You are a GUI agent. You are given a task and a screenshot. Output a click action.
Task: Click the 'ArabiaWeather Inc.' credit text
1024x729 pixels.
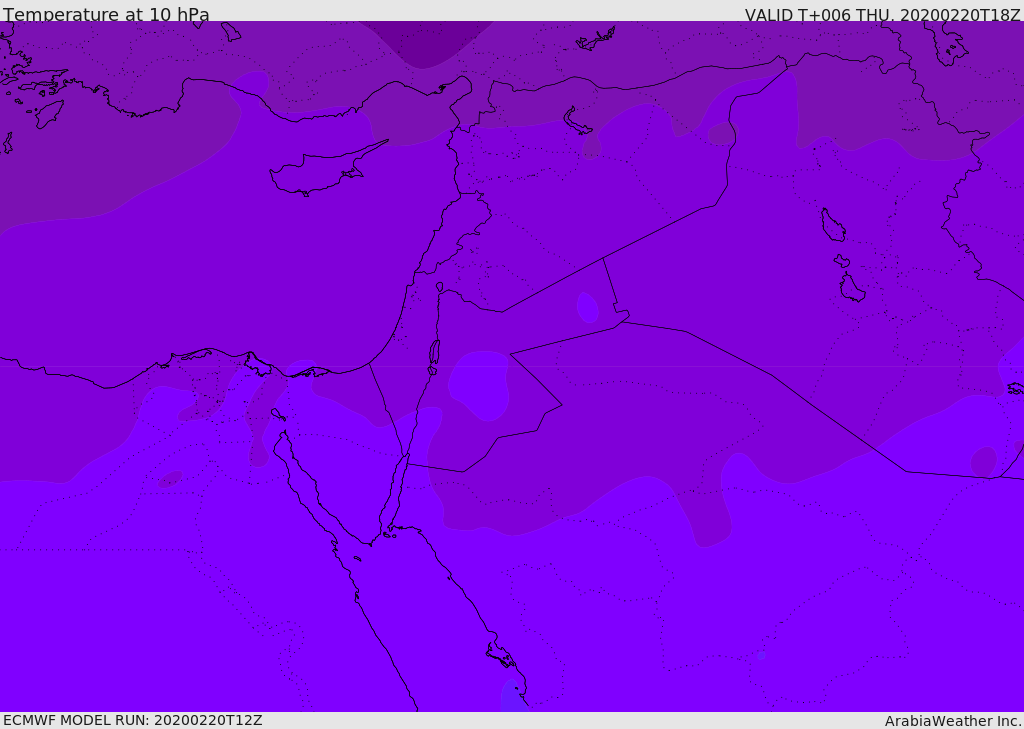953,721
